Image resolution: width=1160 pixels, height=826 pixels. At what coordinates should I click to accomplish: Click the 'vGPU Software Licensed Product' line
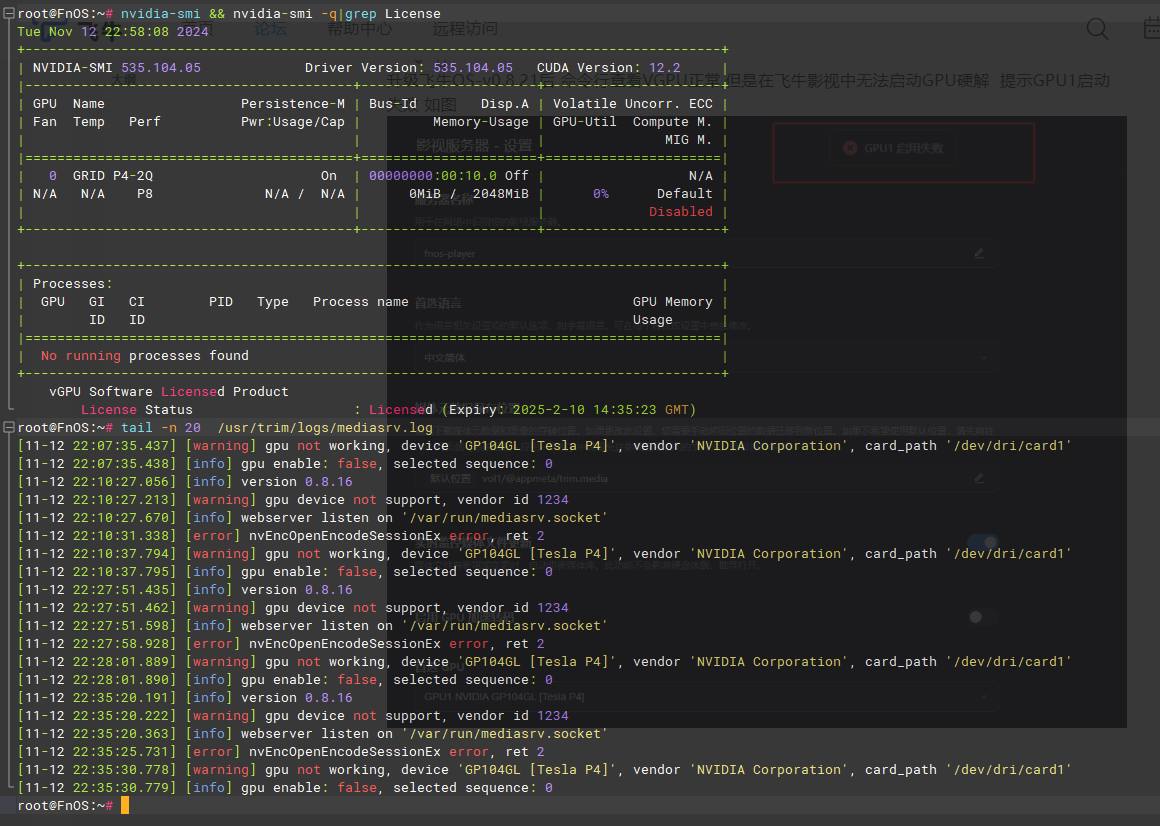(x=169, y=392)
